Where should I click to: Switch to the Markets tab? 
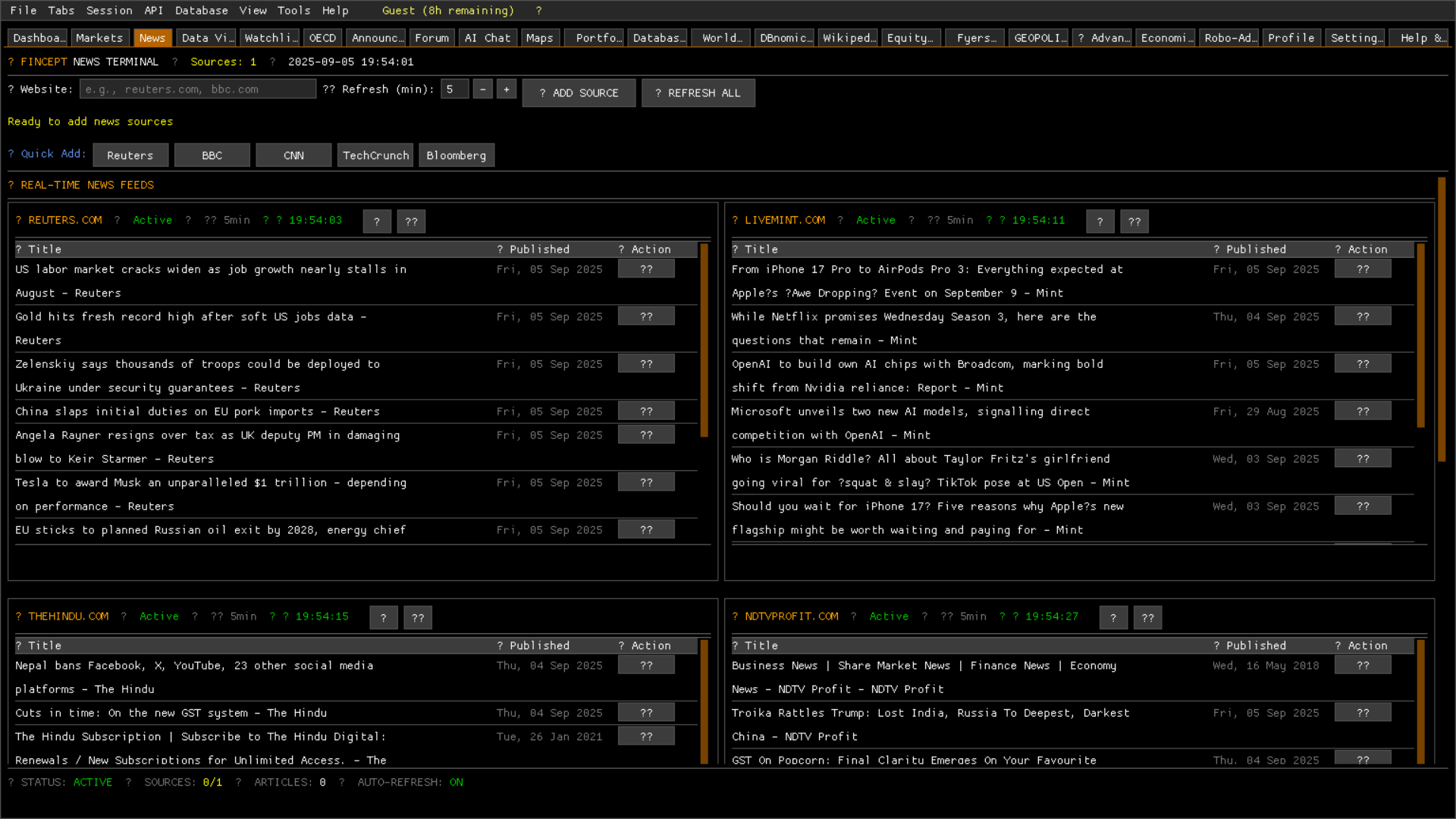coord(99,38)
